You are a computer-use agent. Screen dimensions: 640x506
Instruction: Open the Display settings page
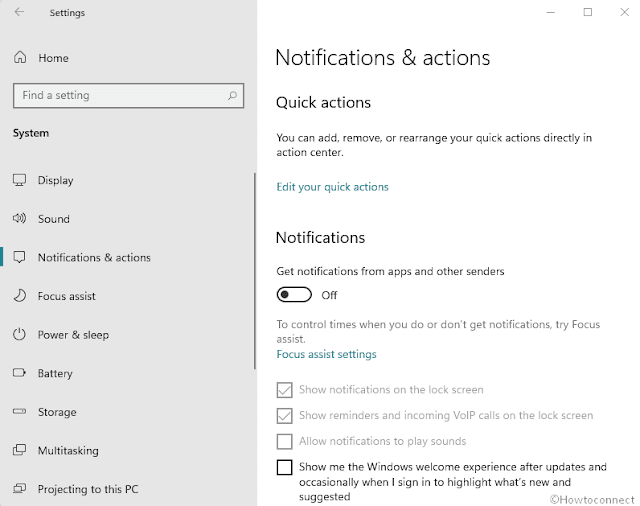pos(56,180)
